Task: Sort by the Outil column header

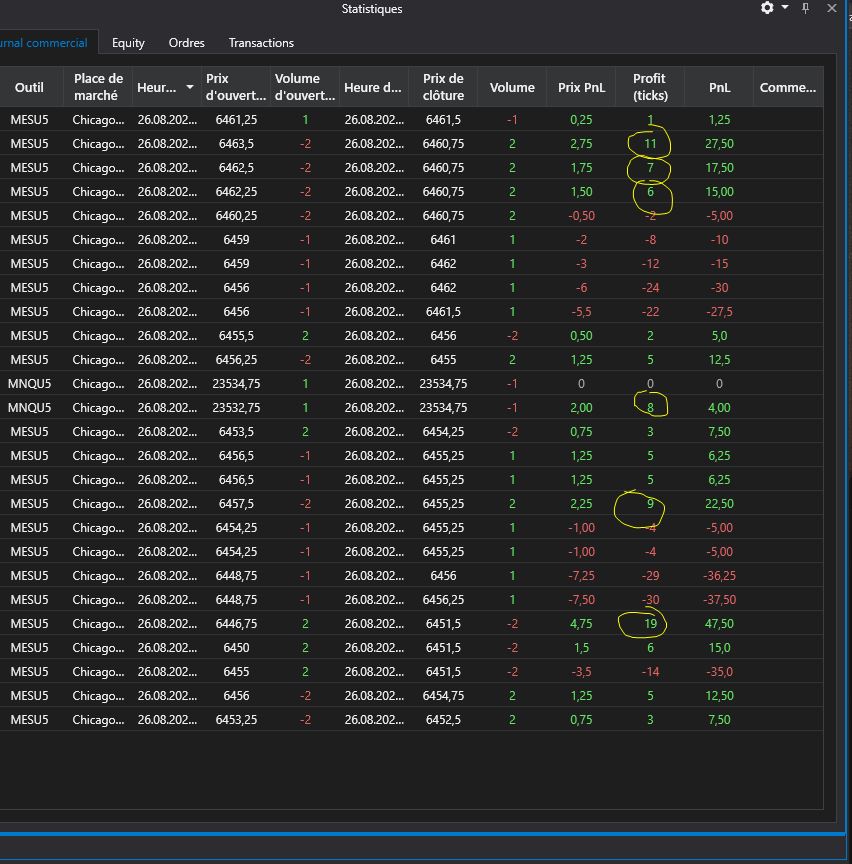Action: click(29, 87)
